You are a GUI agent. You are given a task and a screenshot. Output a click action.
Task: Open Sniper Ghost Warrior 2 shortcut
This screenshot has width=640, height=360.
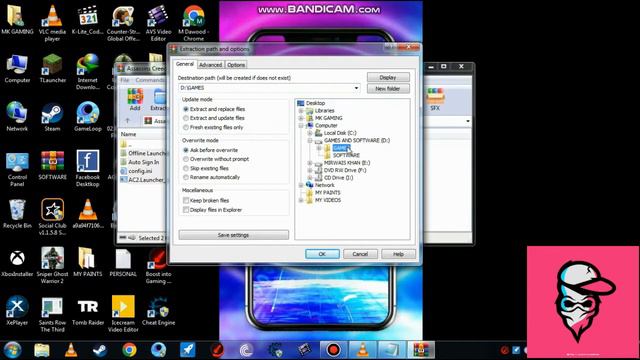[x=52, y=265]
